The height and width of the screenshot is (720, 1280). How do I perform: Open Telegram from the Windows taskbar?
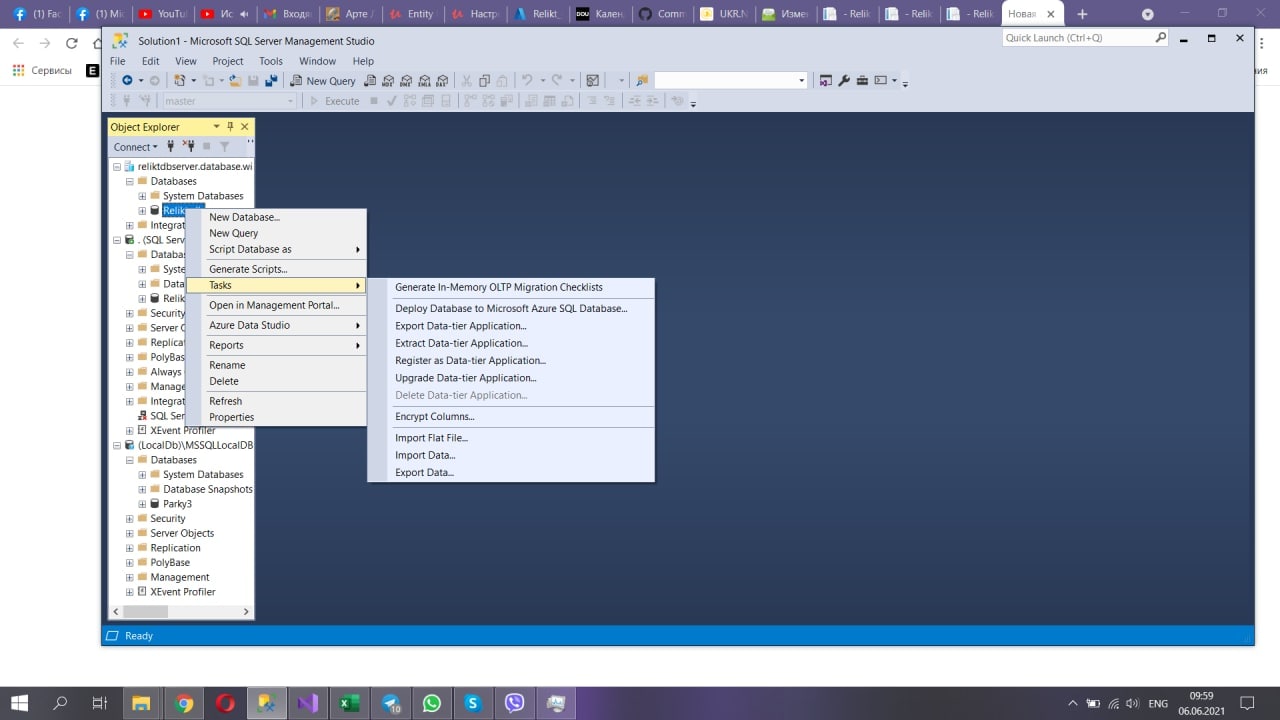point(390,704)
